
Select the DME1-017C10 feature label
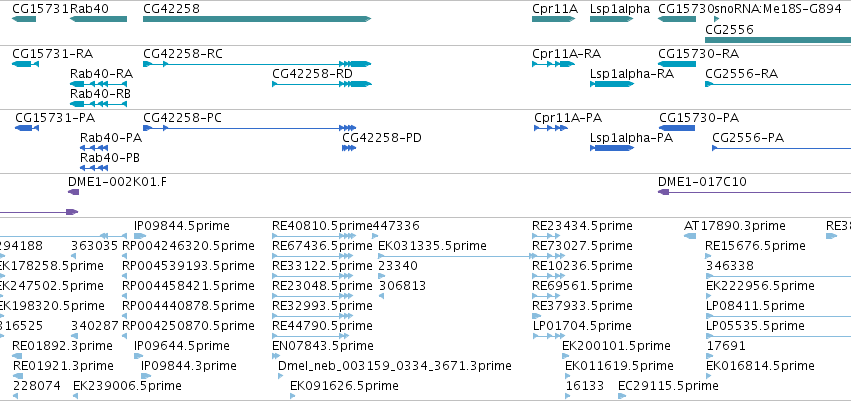[x=702, y=182]
